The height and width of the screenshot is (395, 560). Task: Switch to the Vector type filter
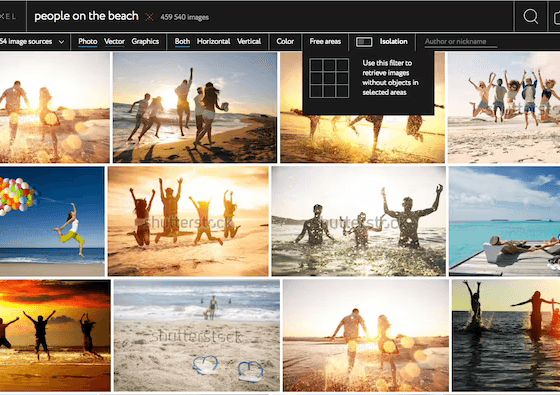114,41
